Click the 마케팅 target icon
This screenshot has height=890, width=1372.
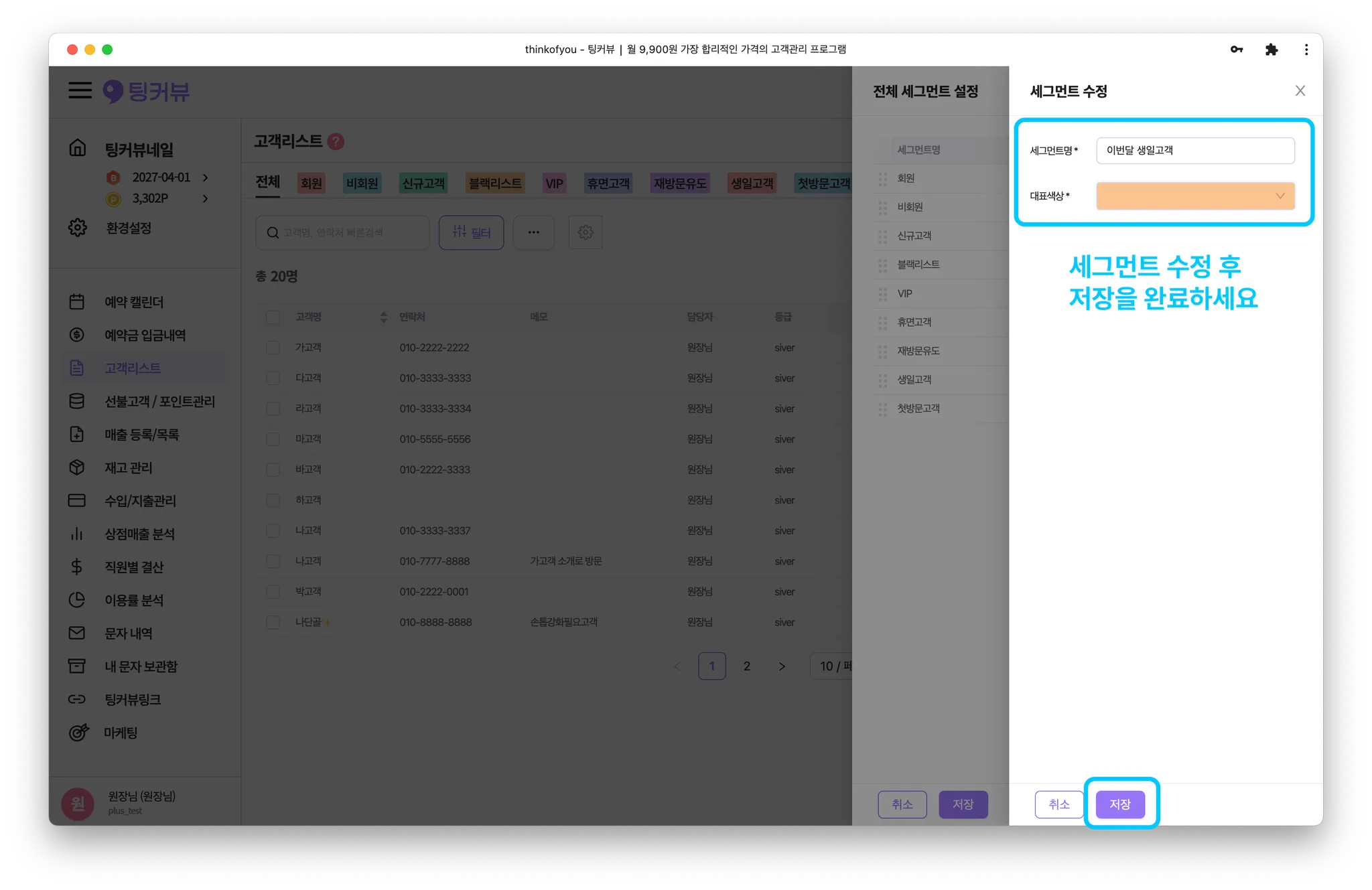click(x=78, y=733)
